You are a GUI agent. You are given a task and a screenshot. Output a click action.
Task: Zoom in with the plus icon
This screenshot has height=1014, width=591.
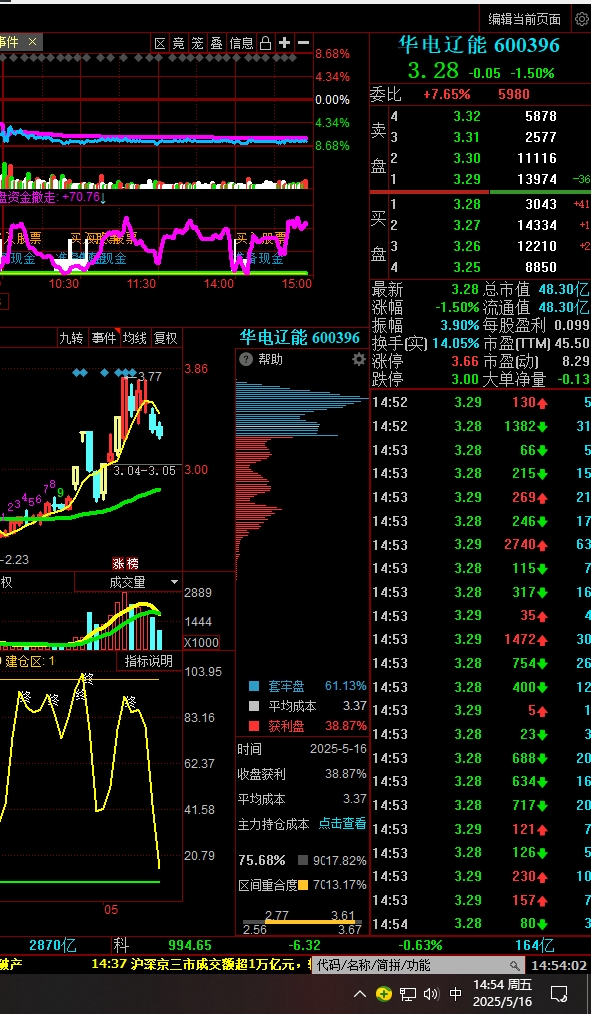[284, 43]
